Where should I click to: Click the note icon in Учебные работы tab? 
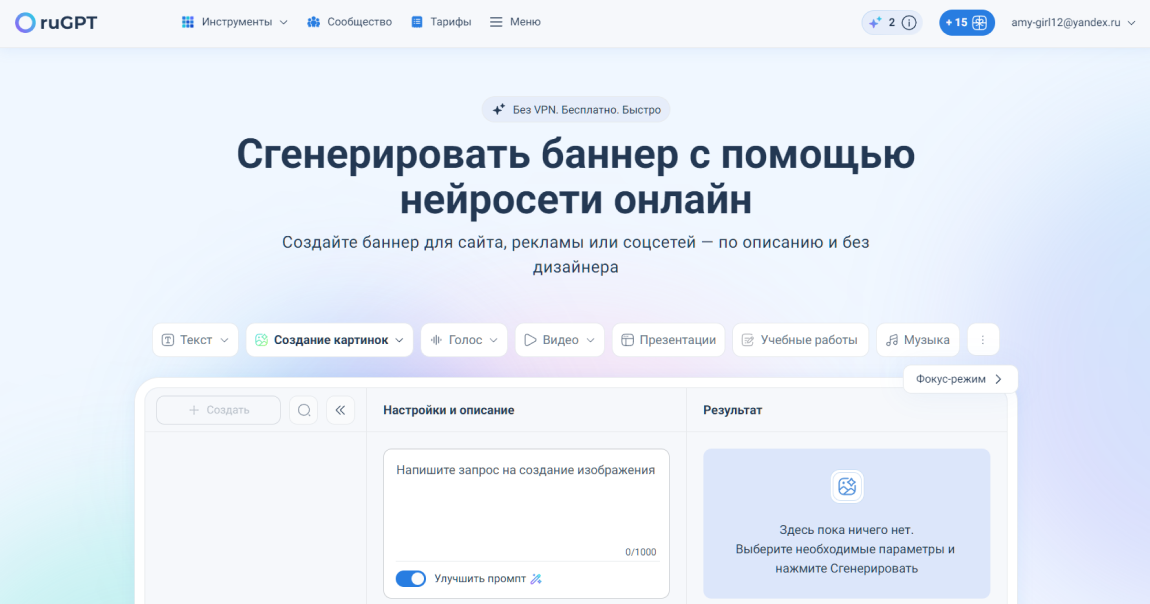pyautogui.click(x=747, y=340)
